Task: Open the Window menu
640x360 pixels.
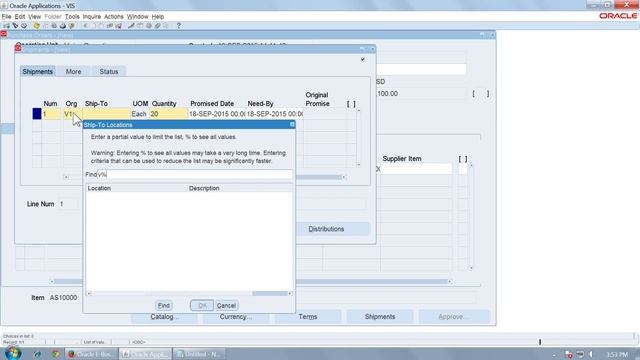Action: 137,17
